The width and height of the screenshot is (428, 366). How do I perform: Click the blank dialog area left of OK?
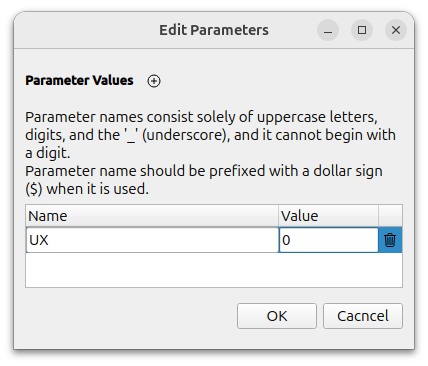coord(130,316)
